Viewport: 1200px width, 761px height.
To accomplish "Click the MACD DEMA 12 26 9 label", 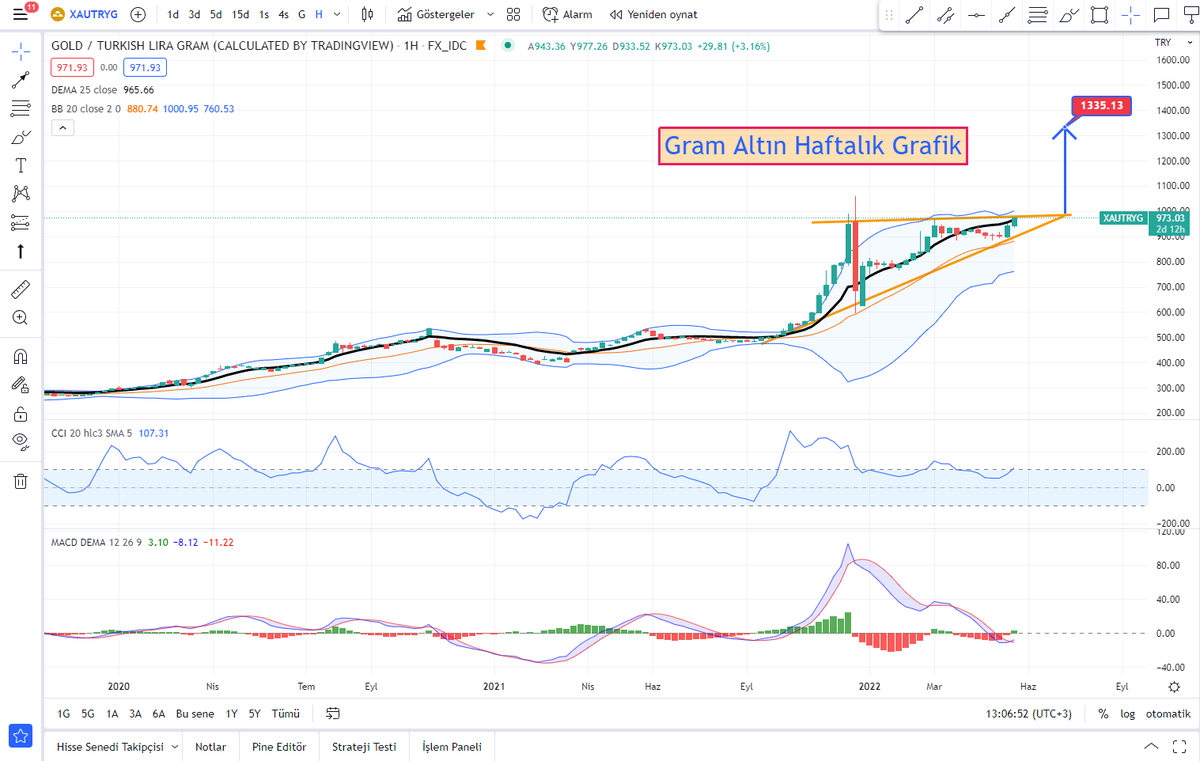I will pos(97,542).
